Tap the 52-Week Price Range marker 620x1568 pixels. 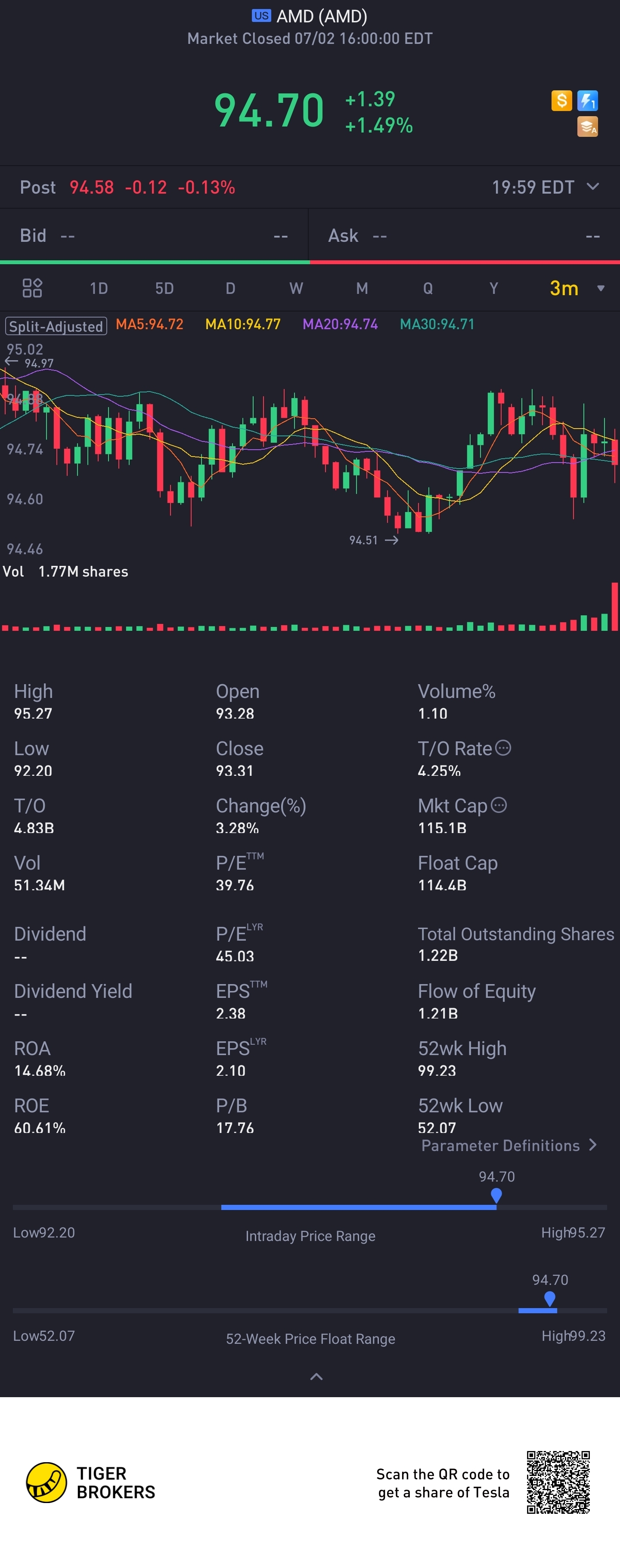(549, 1298)
